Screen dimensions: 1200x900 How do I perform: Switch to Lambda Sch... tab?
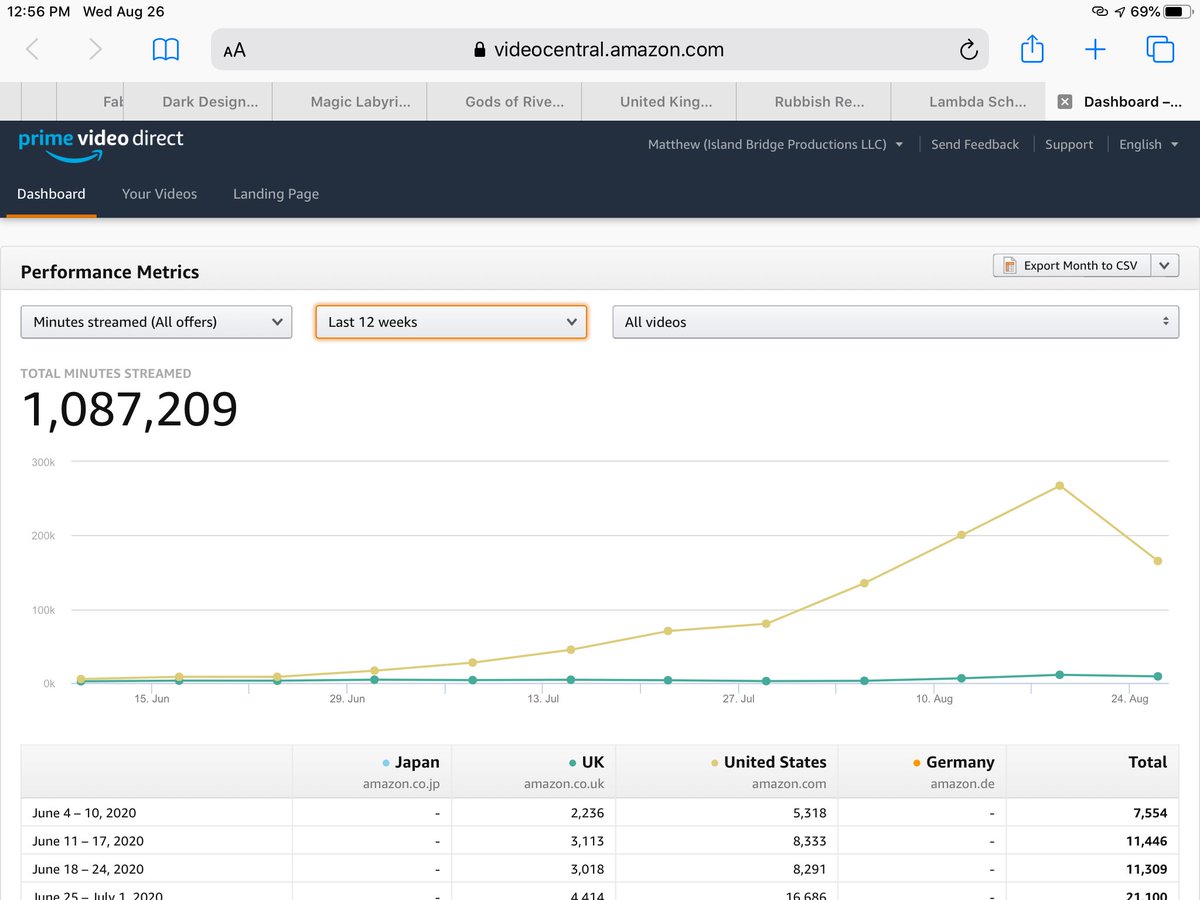click(x=968, y=102)
